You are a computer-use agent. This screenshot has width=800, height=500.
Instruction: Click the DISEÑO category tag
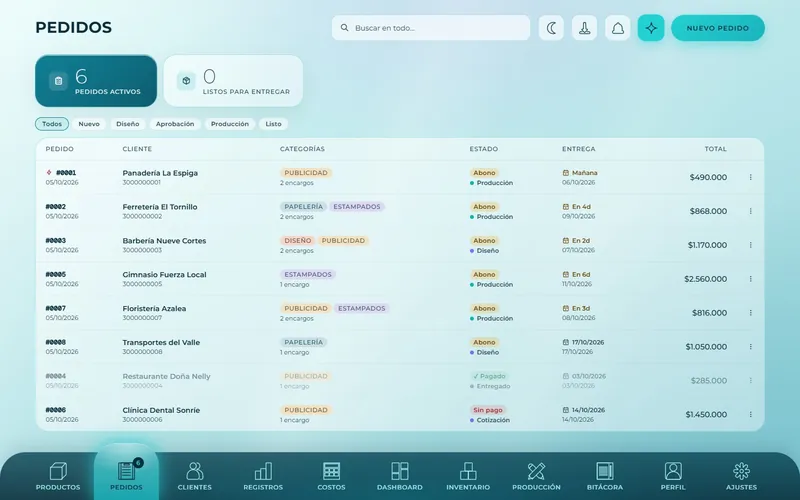click(x=297, y=240)
